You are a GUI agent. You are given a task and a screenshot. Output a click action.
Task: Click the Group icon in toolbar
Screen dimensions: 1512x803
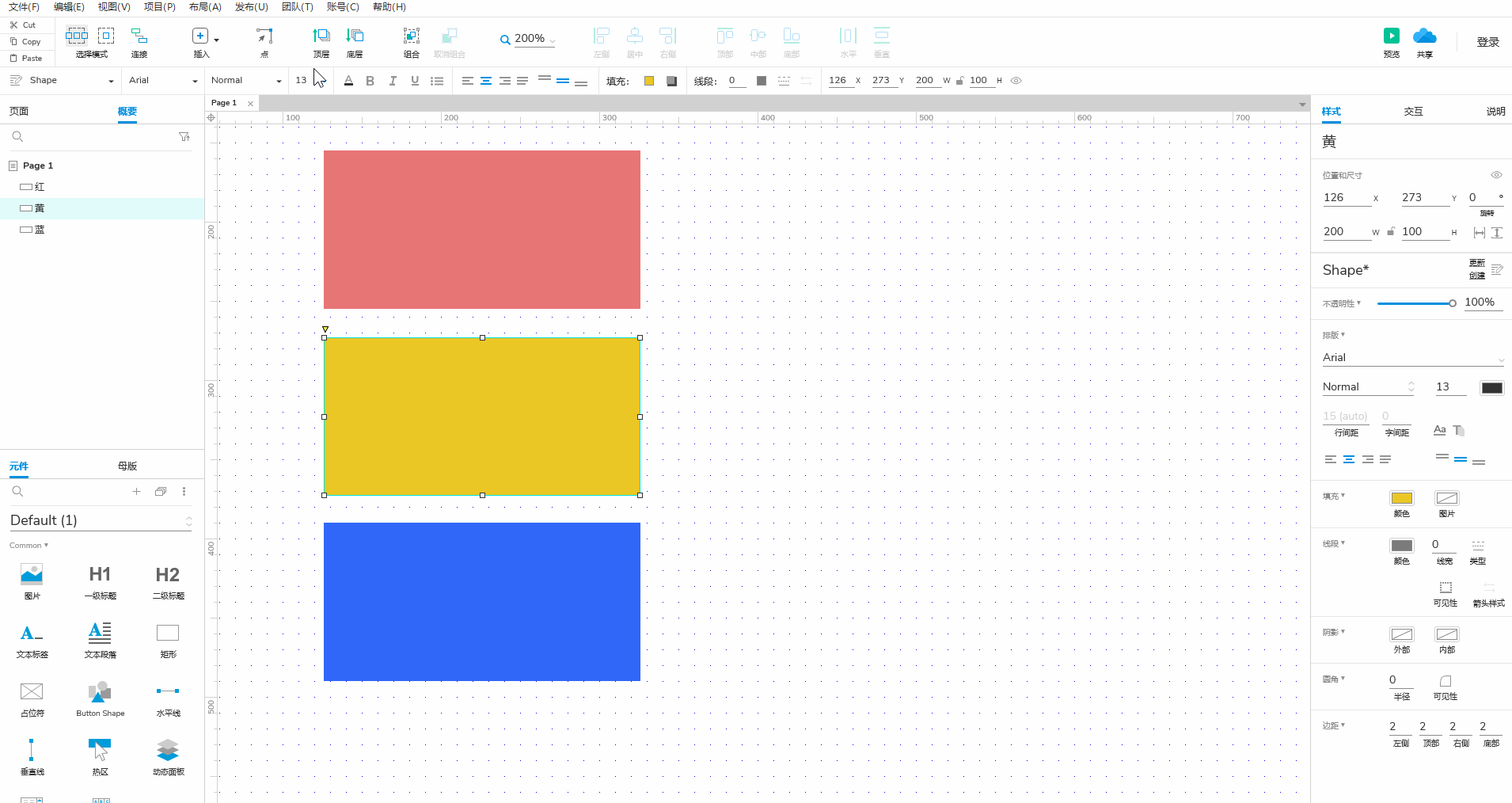(411, 36)
